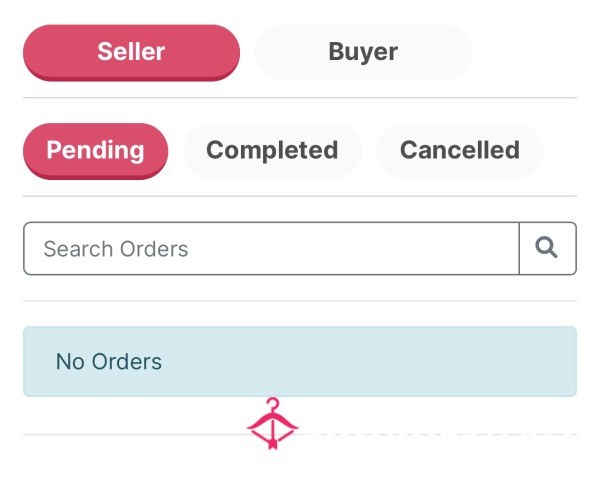The width and height of the screenshot is (600, 478).
Task: Select the Seller toggle pill
Action: (x=131, y=52)
